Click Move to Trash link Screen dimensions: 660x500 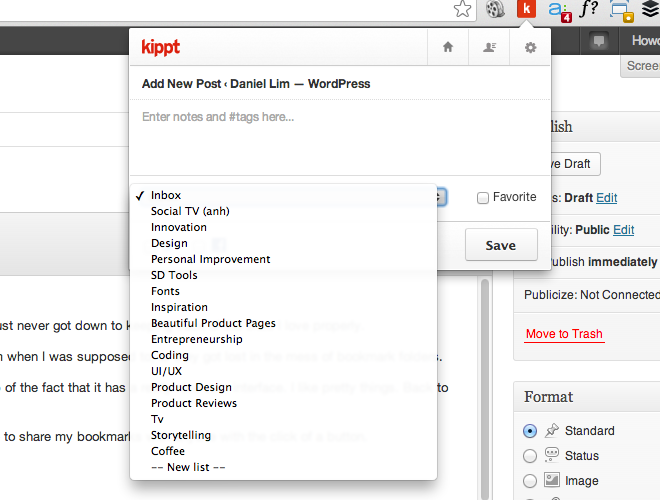click(564, 334)
